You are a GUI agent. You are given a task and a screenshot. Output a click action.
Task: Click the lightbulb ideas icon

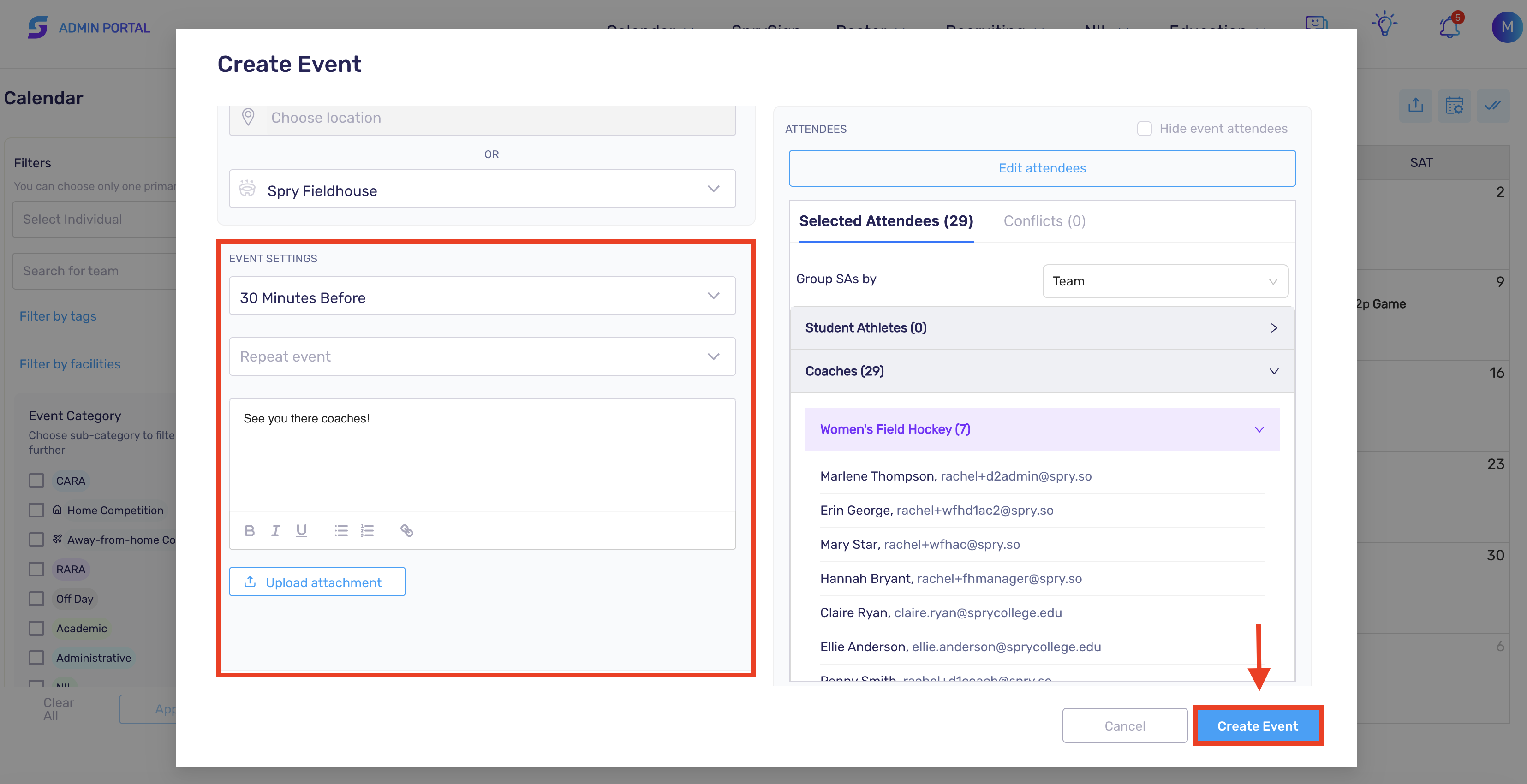click(1384, 25)
